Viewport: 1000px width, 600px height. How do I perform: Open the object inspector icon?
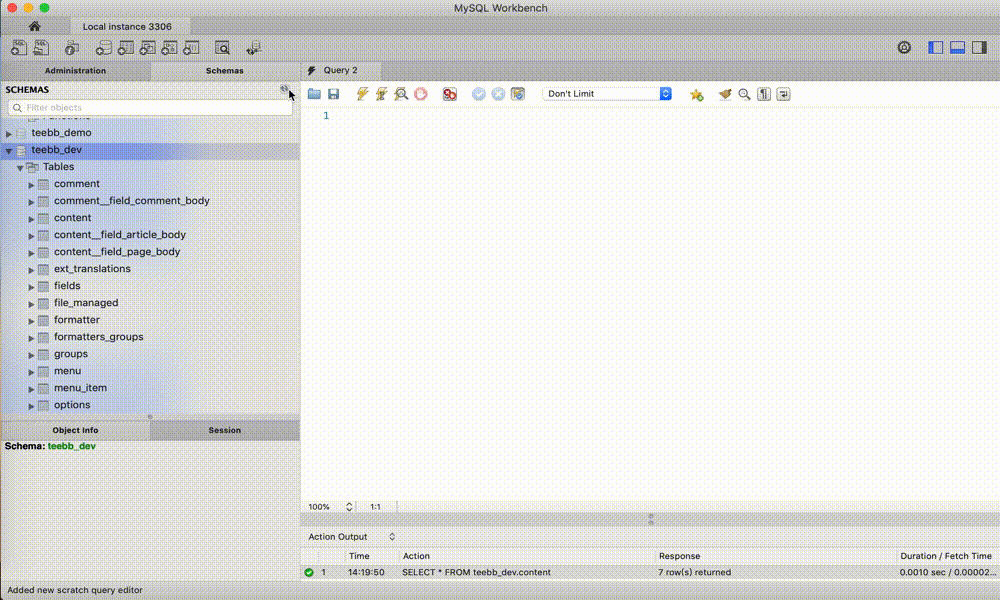coord(71,47)
